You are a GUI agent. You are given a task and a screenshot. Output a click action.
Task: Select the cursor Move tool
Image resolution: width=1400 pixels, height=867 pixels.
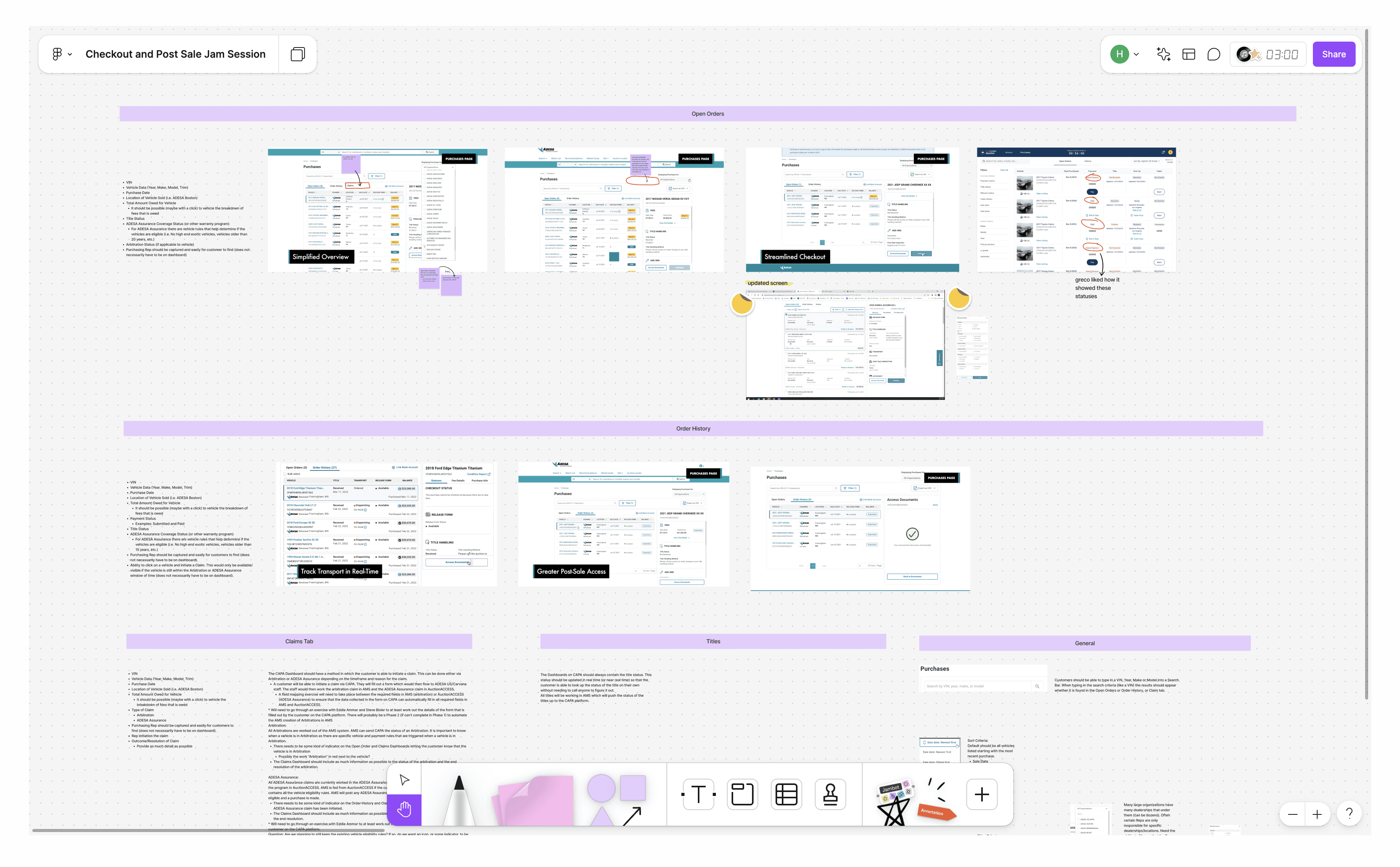[404, 779]
